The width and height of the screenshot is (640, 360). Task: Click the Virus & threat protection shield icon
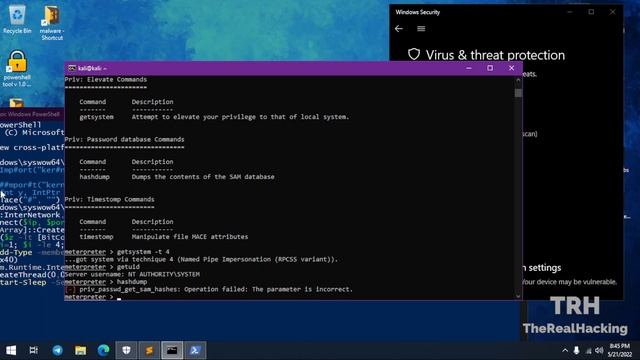(414, 54)
